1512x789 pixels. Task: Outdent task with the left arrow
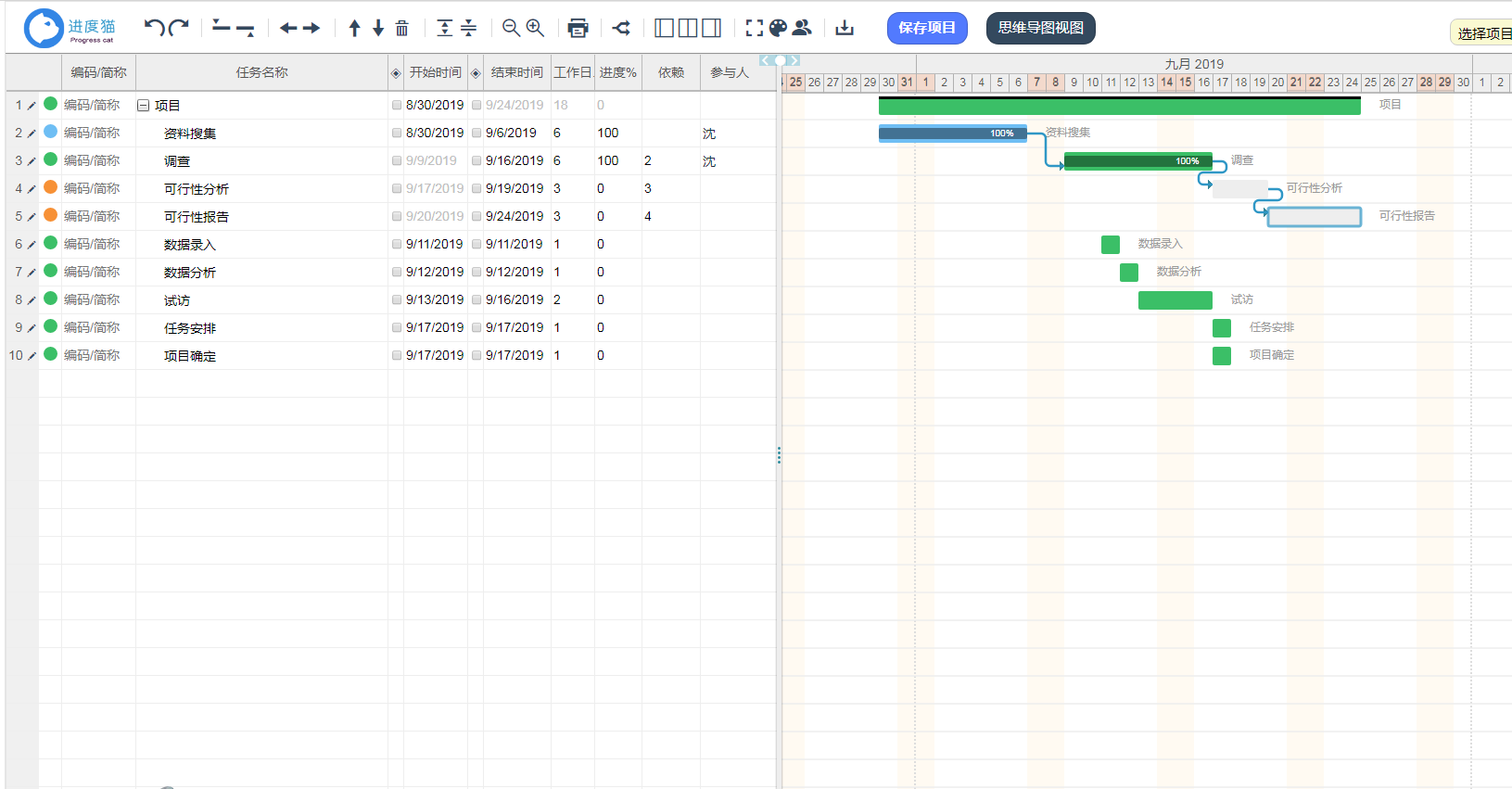coord(288,28)
